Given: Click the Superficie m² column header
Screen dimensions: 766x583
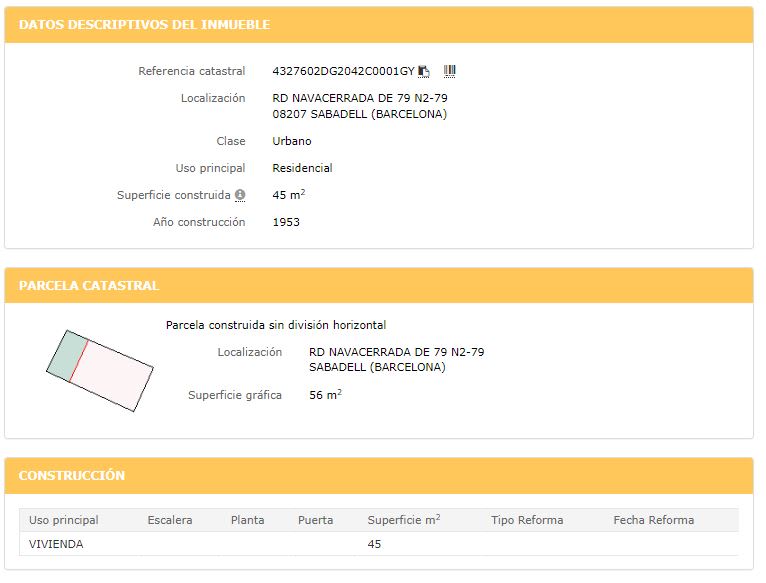Looking at the screenshot, I should click(404, 520).
